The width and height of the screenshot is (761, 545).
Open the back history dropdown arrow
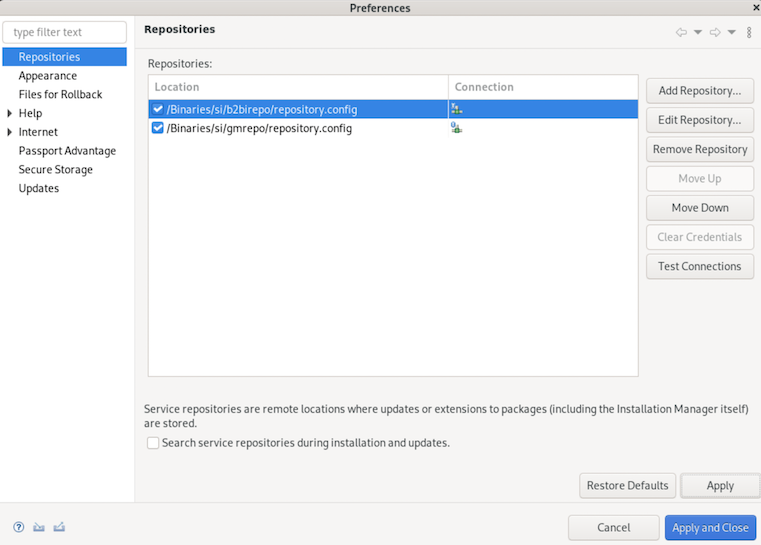pyautogui.click(x=698, y=32)
